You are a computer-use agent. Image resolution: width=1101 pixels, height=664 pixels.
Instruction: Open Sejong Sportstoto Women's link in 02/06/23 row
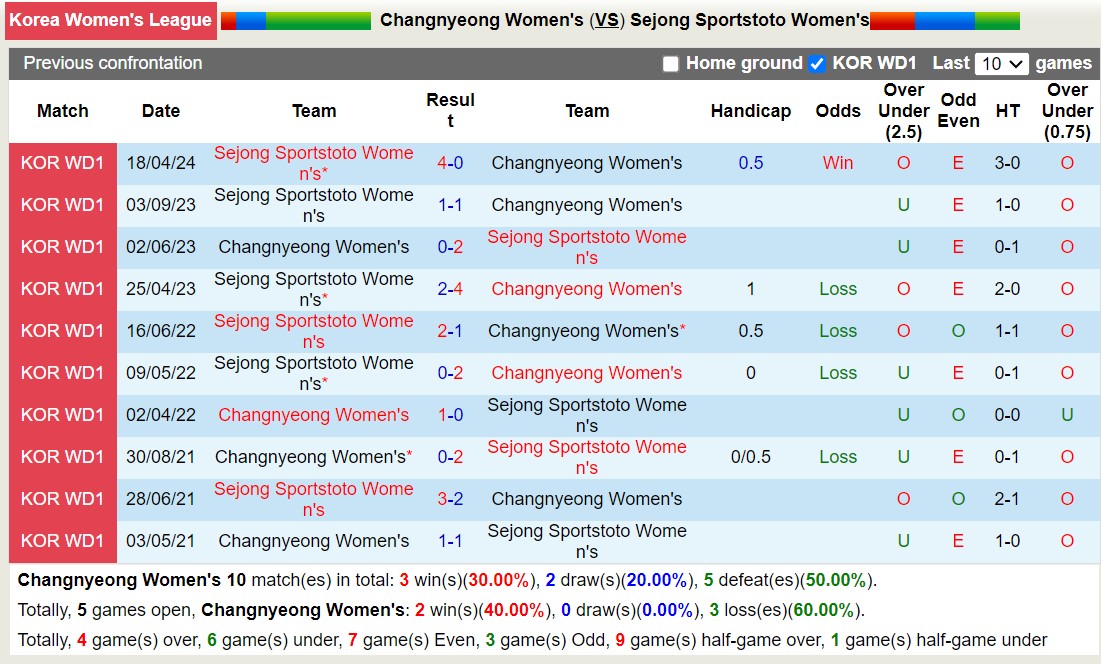point(587,247)
